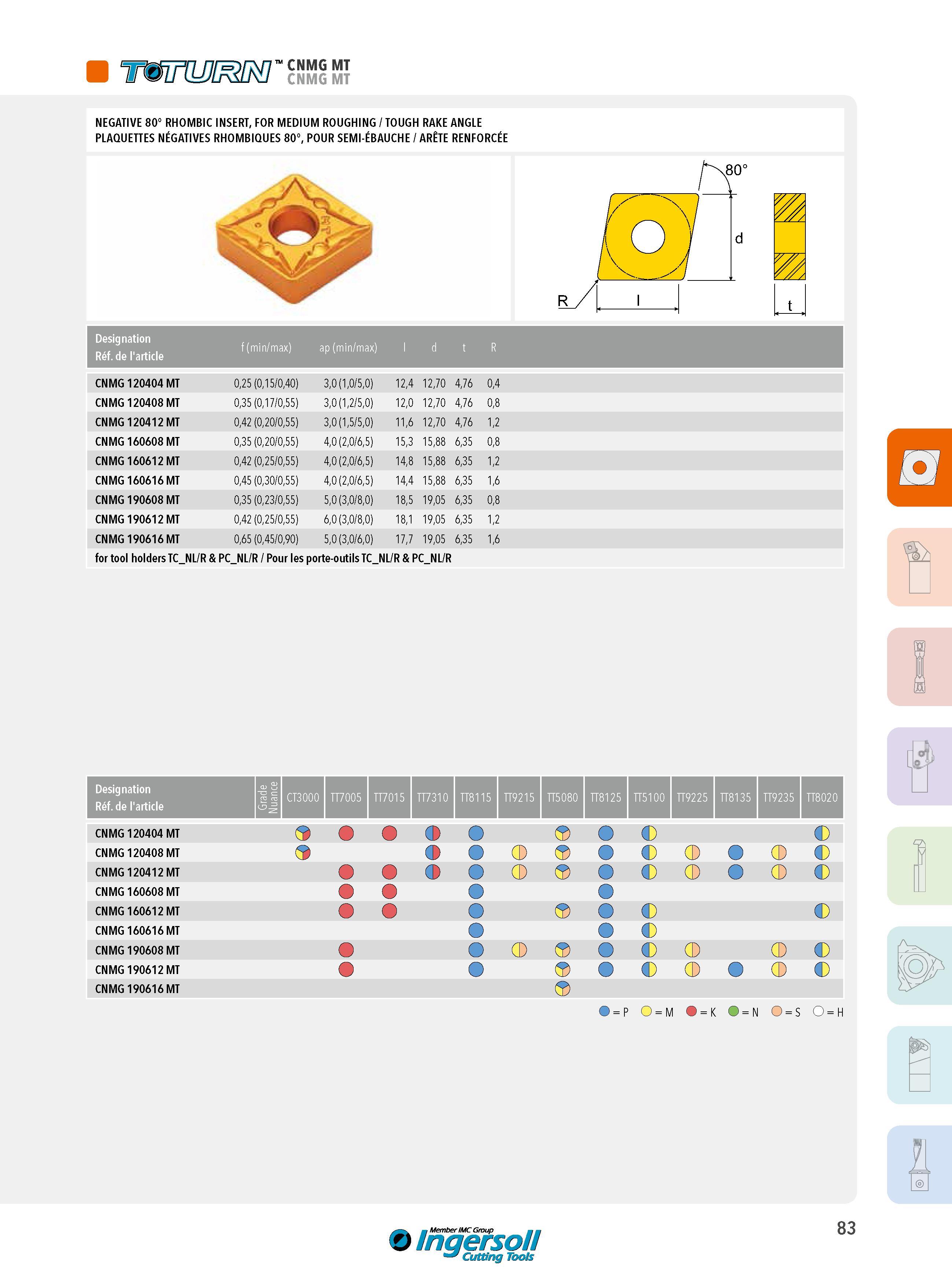Select the blue drill tool side tab

[x=919, y=1165]
